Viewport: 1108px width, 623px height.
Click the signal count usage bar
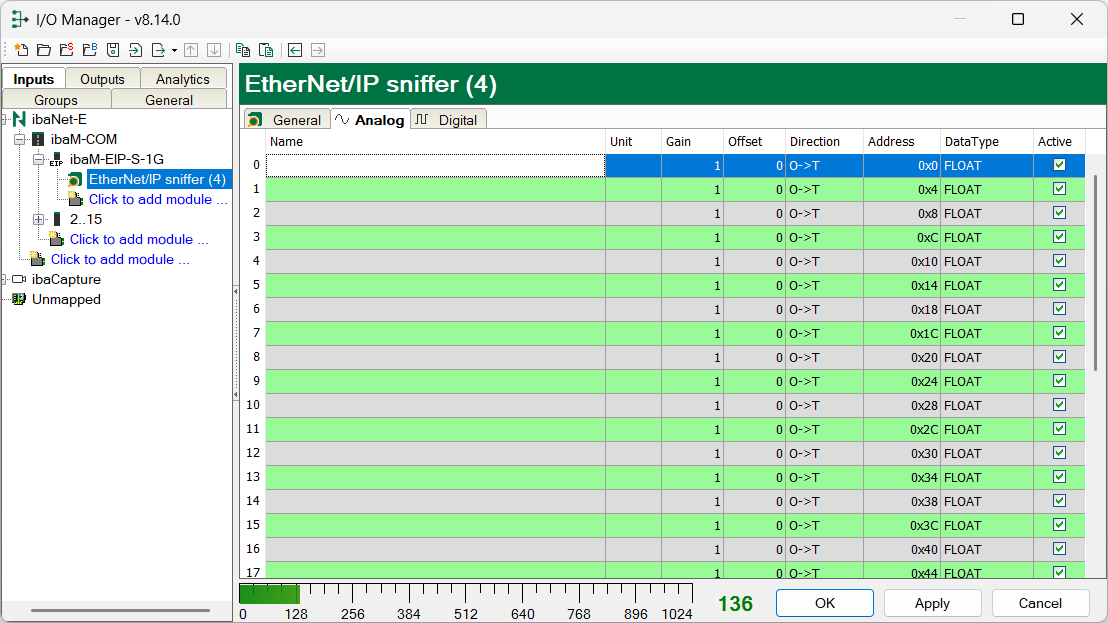click(x=466, y=593)
